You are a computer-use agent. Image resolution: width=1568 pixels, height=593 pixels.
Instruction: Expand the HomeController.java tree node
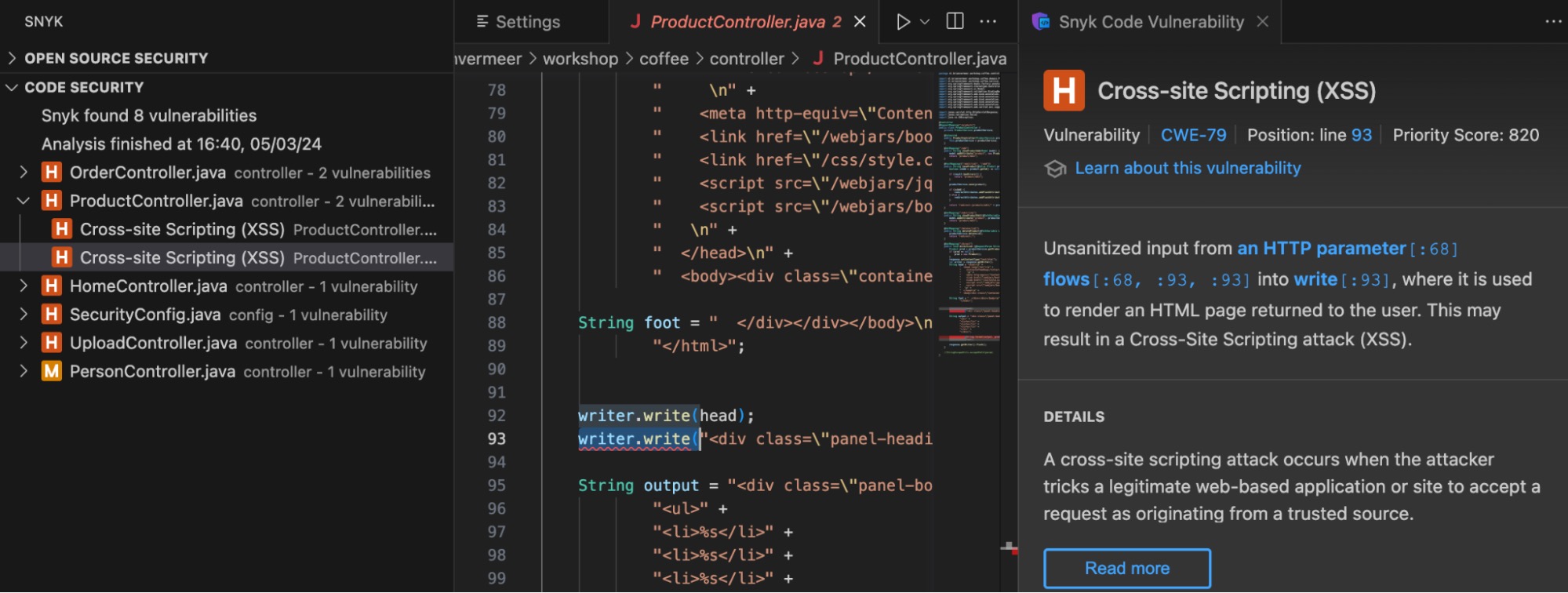pyautogui.click(x=24, y=286)
